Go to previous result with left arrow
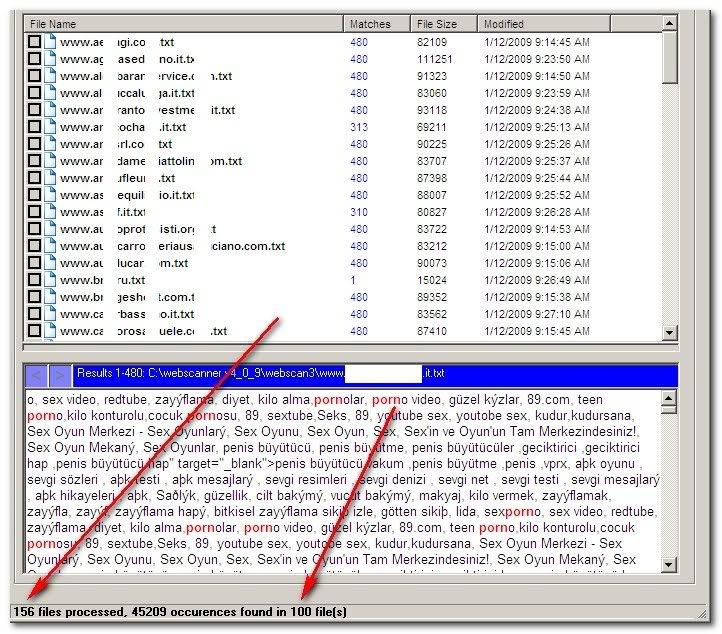Screen dimensions: 722x634 37,375
